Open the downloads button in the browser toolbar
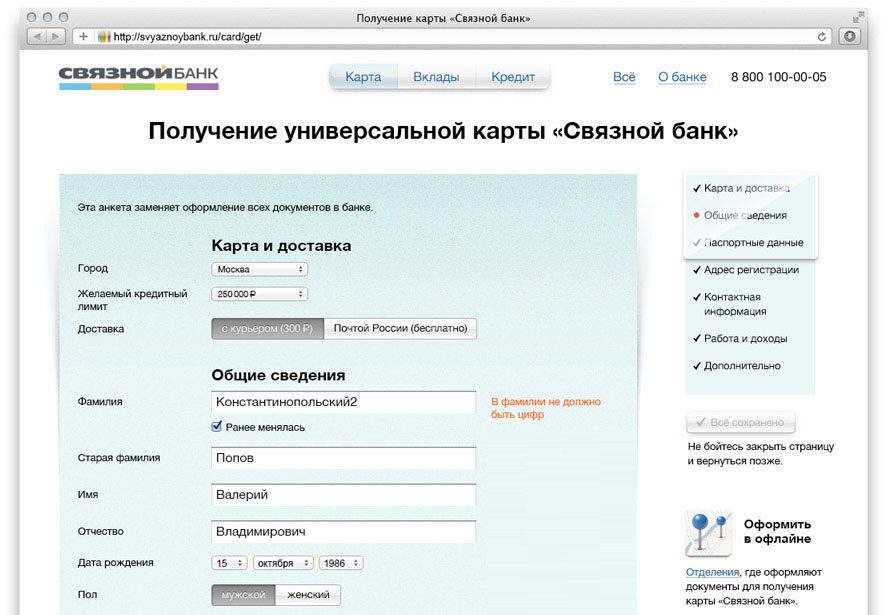885x615 pixels. click(850, 36)
